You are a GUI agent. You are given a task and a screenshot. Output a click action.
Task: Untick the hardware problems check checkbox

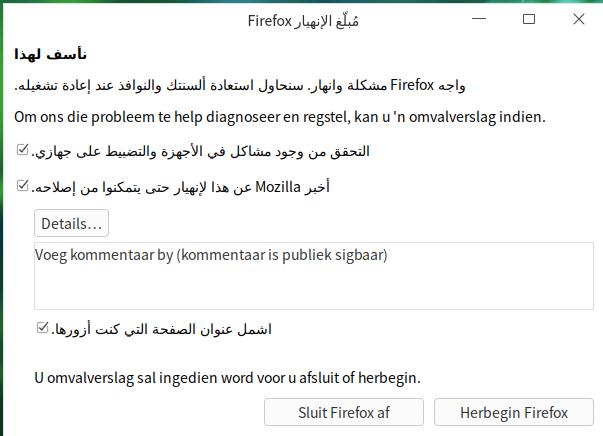[23, 149]
